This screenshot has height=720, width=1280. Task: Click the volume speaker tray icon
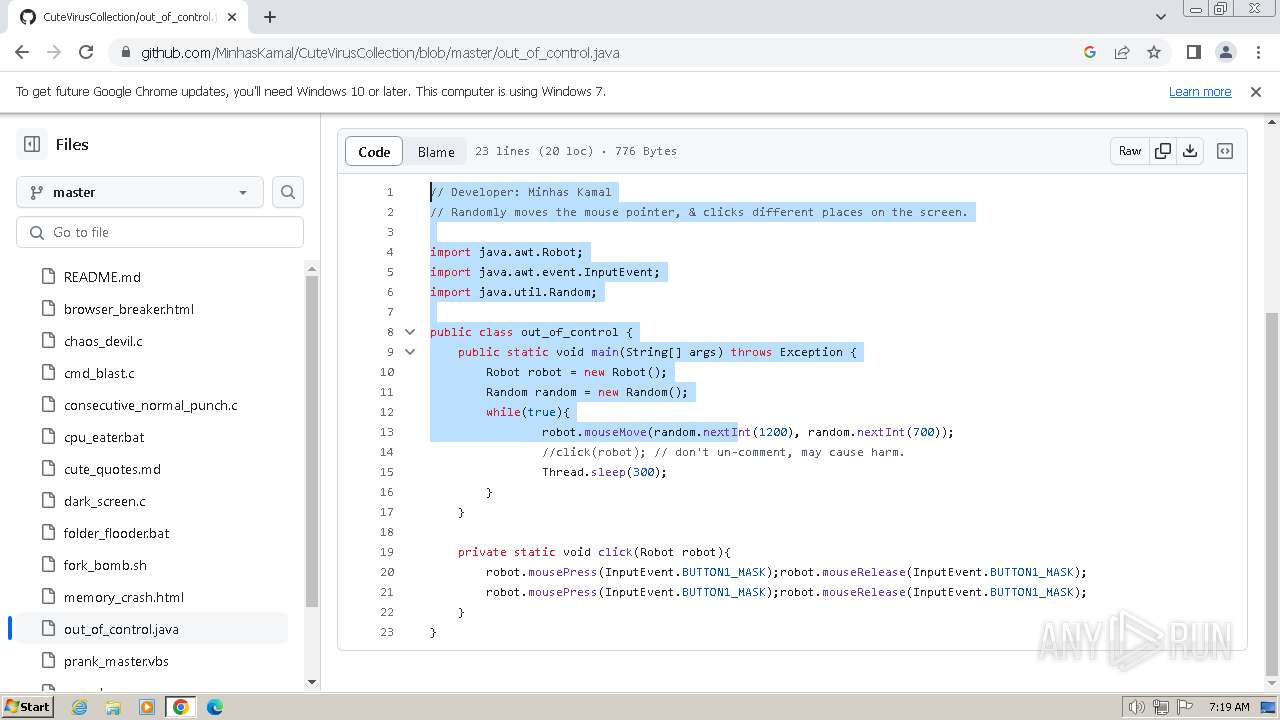[x=1136, y=707]
